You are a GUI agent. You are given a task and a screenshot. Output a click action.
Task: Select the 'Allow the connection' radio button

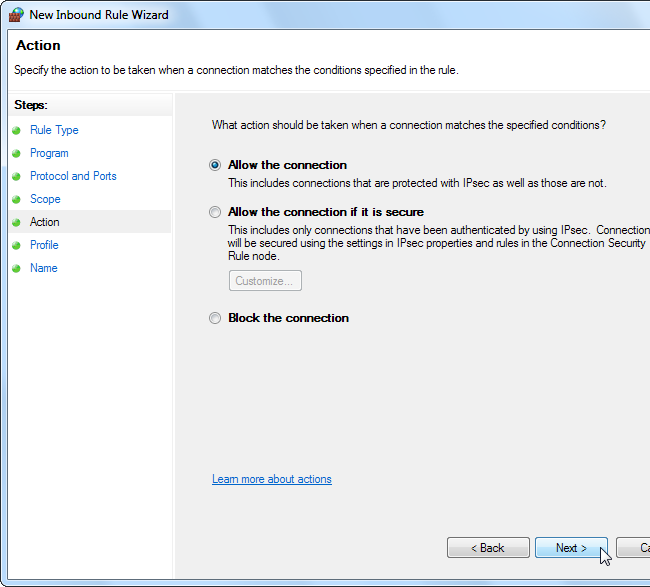pyautogui.click(x=215, y=165)
